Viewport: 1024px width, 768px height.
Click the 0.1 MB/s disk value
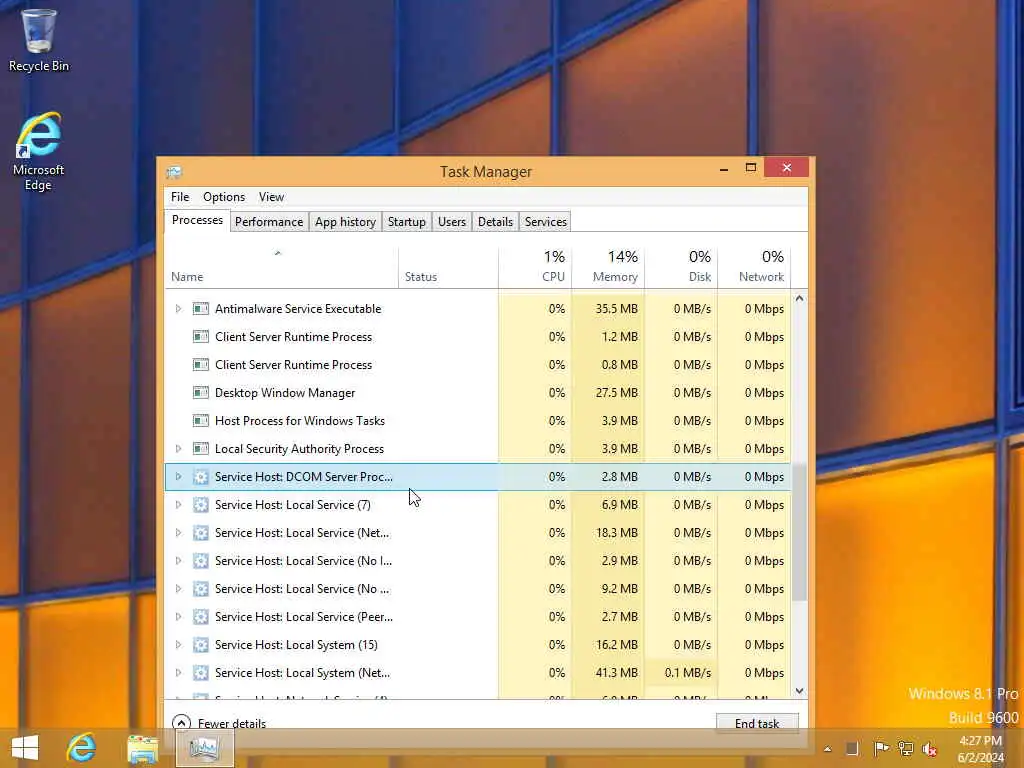coord(687,673)
